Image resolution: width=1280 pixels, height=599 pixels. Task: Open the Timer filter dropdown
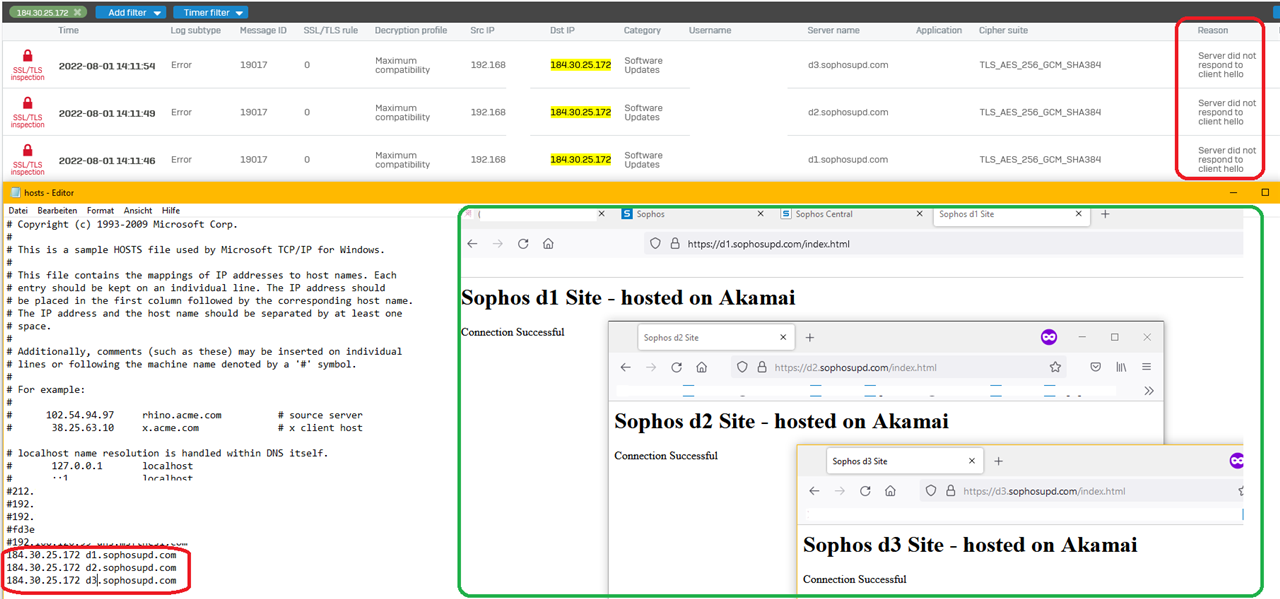[x=210, y=12]
